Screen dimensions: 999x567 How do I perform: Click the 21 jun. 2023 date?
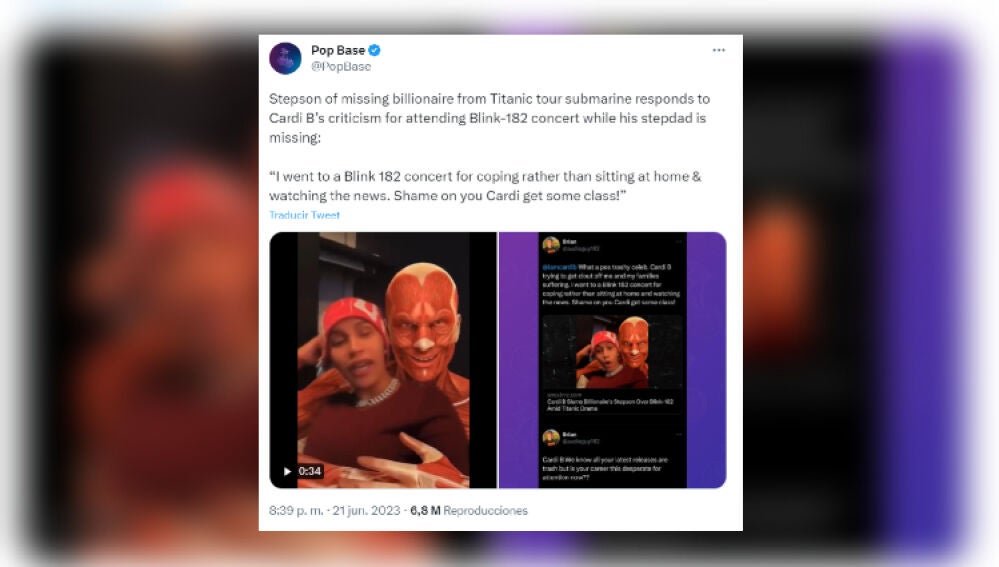366,511
